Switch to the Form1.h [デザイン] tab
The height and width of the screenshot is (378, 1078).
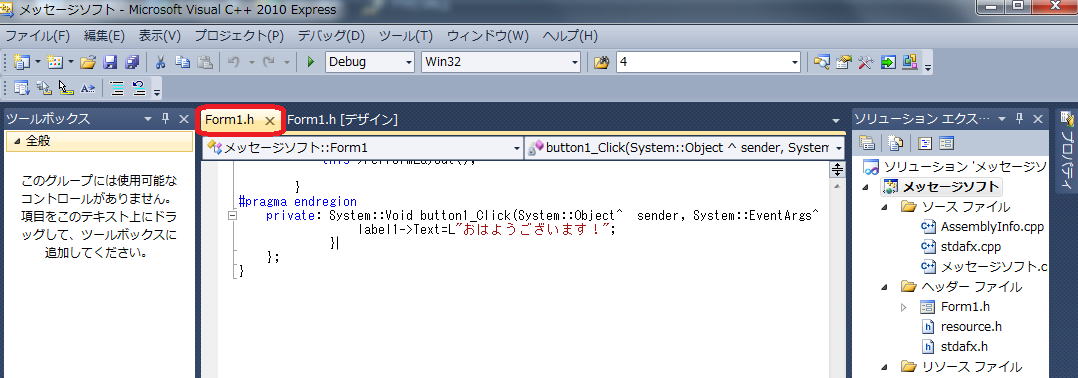point(342,120)
